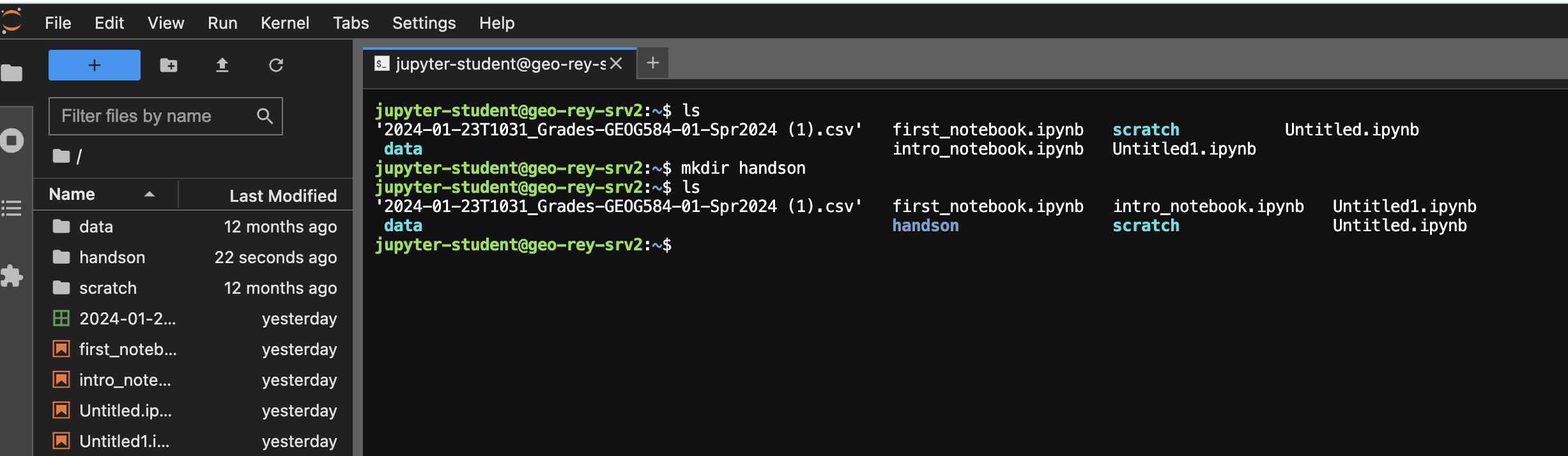Select first_notebook file in the file browser

(127, 349)
